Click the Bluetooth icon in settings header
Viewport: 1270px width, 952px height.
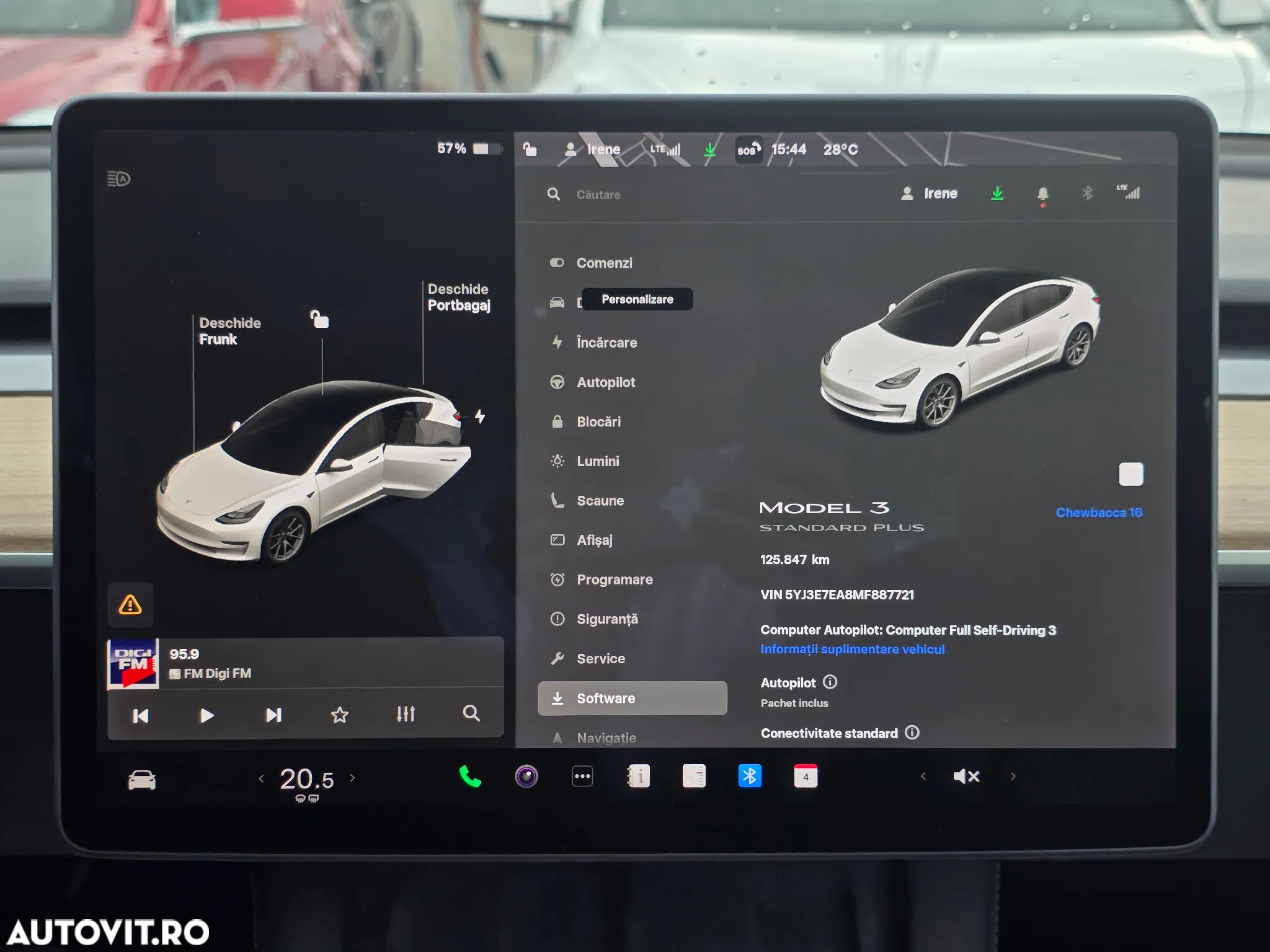point(1087,193)
